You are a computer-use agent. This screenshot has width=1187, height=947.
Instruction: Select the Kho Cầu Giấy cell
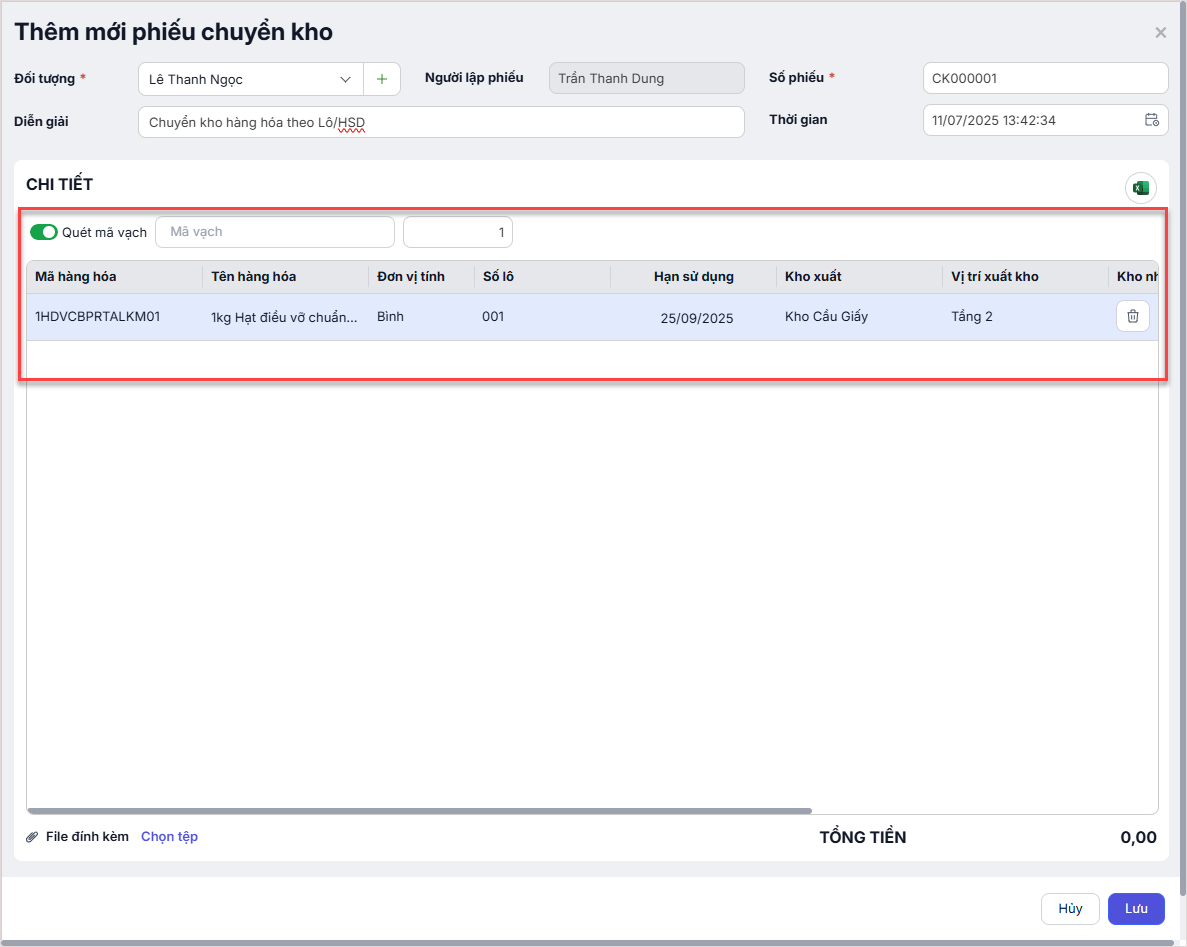point(826,317)
